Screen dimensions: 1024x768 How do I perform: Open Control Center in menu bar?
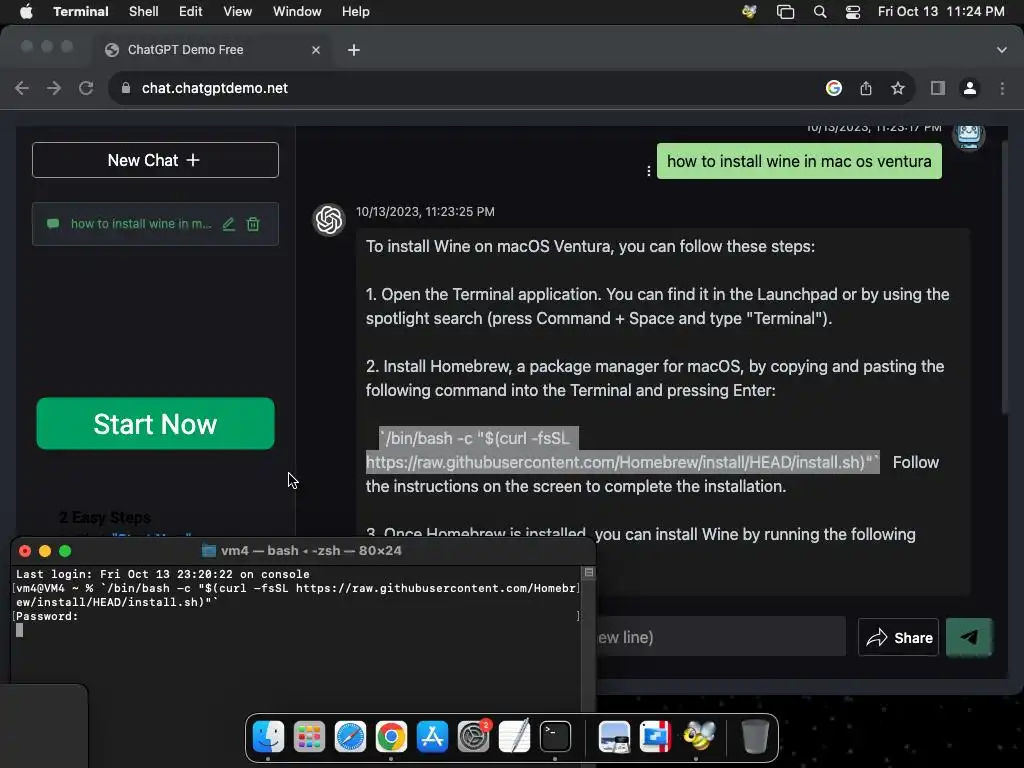[853, 12]
